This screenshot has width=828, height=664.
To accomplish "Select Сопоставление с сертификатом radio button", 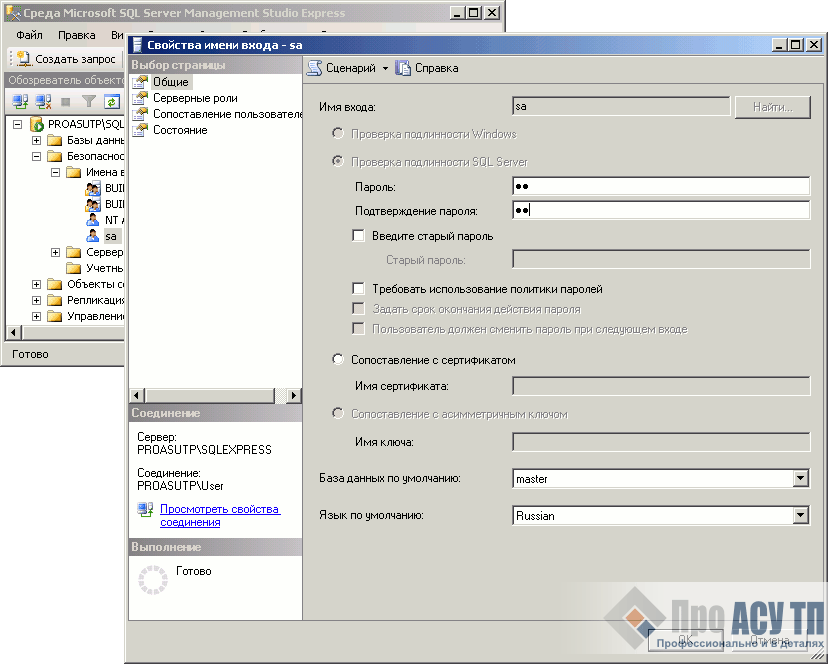I will [338, 359].
